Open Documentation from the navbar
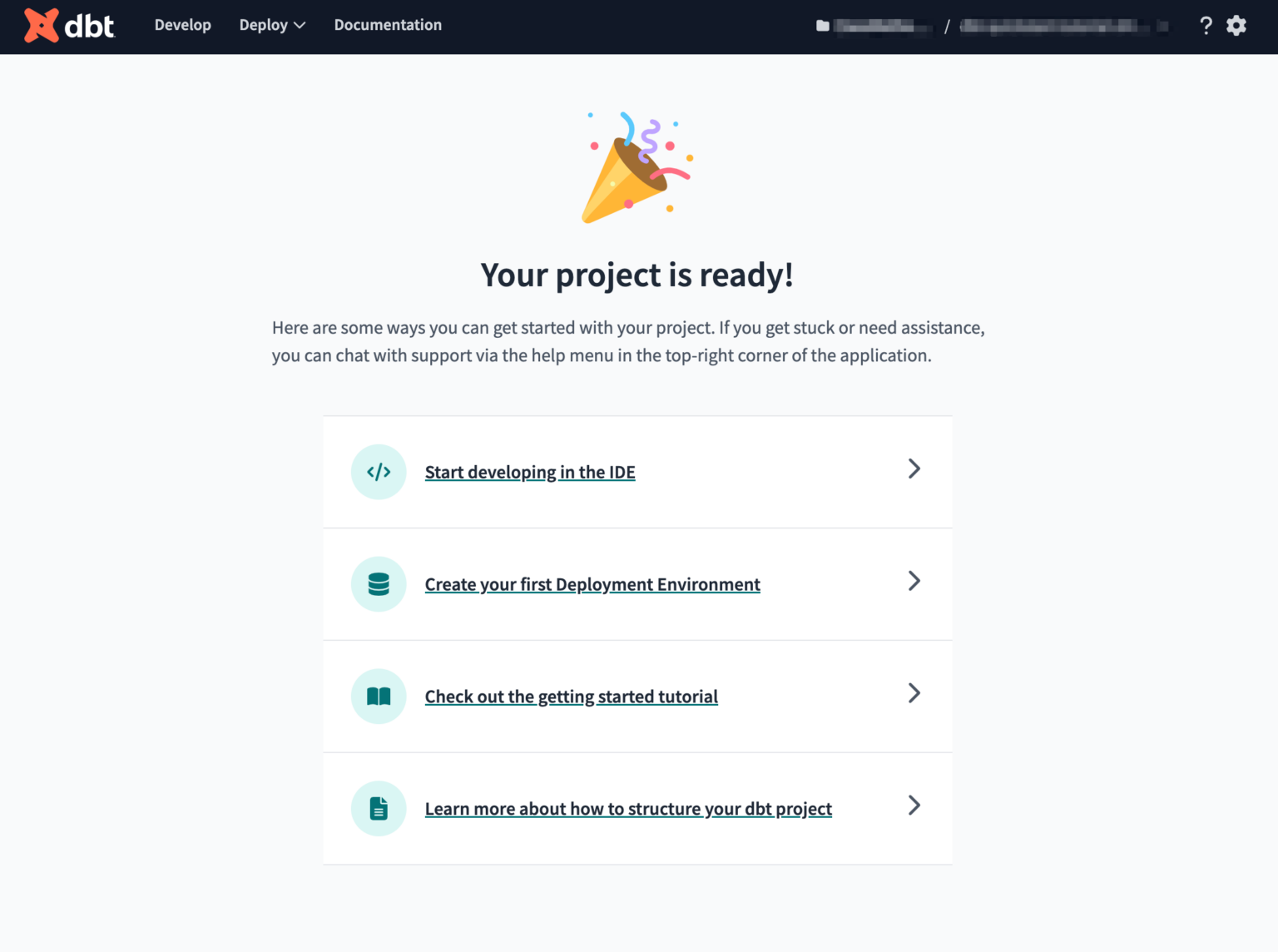The width and height of the screenshot is (1278, 952). coord(388,25)
